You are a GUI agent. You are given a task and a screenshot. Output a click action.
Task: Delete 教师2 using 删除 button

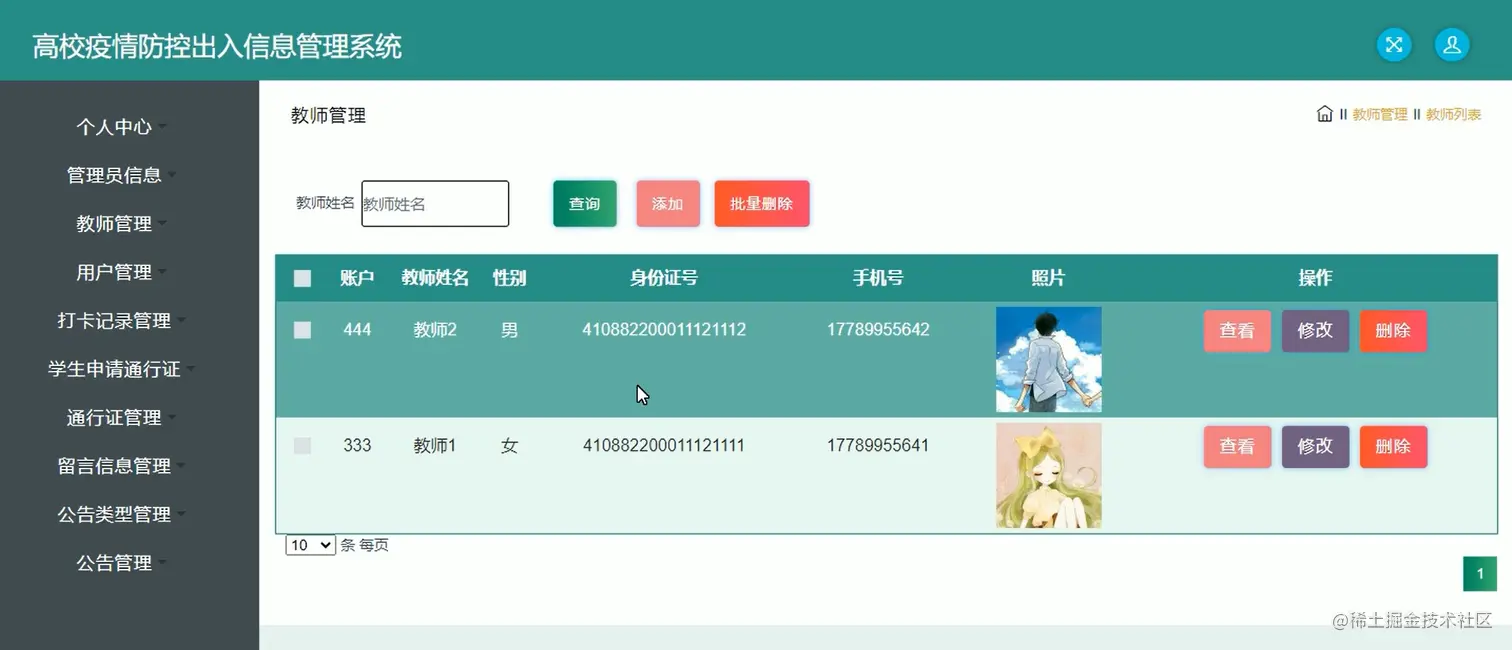click(x=1393, y=331)
